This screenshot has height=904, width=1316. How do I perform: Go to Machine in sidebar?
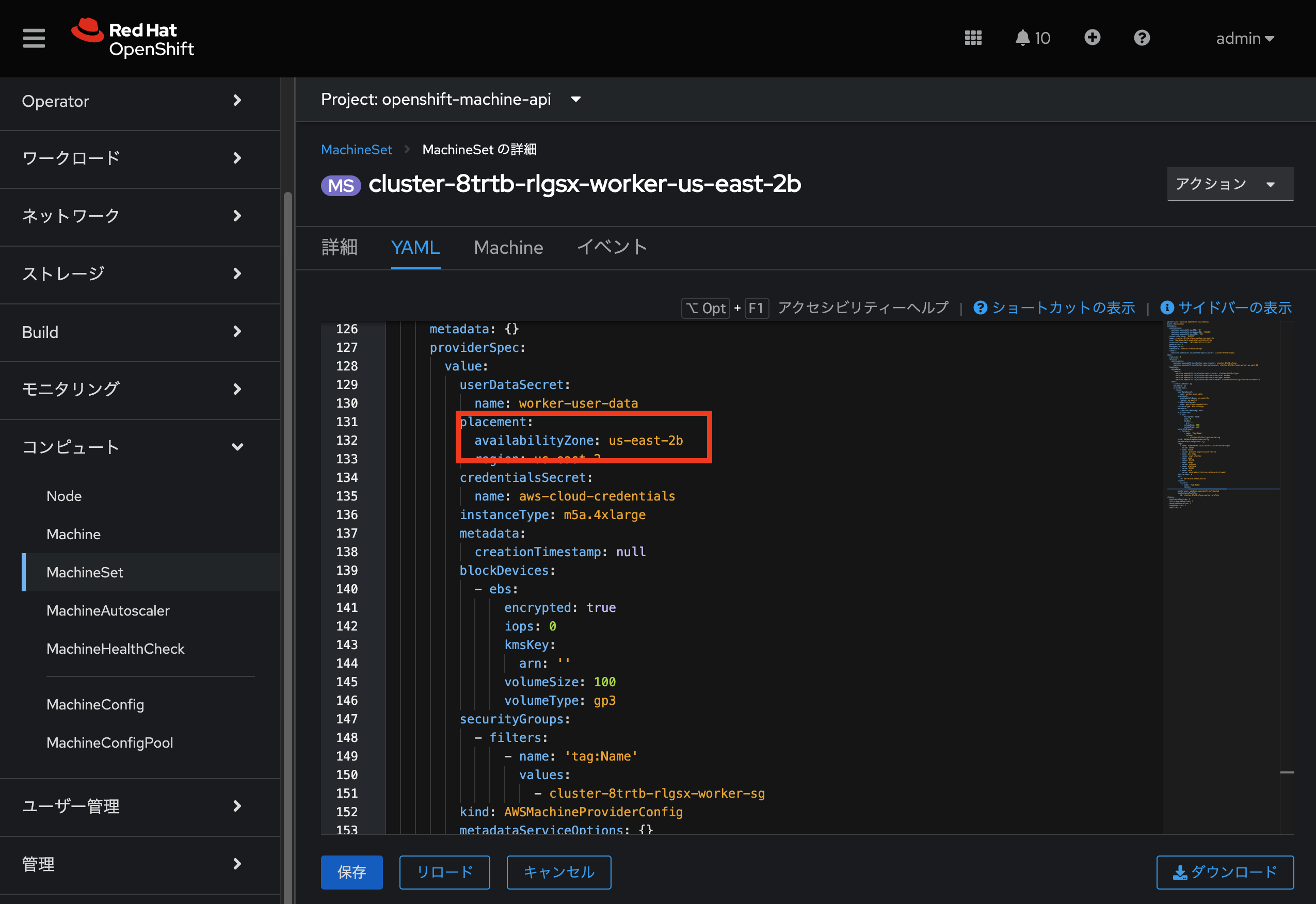pyautogui.click(x=74, y=534)
